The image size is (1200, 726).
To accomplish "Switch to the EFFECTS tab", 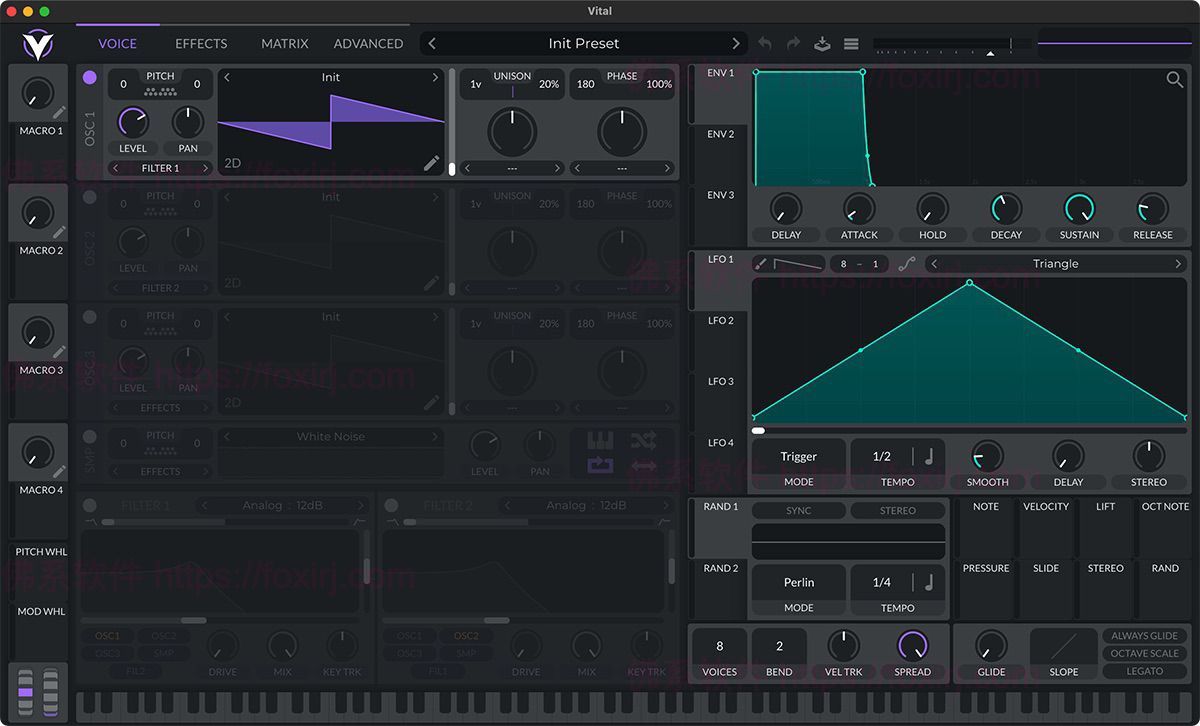I will pos(200,43).
